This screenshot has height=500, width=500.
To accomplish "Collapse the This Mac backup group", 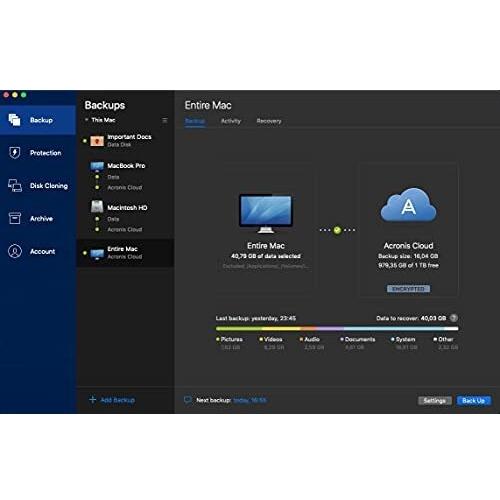I will pos(86,120).
